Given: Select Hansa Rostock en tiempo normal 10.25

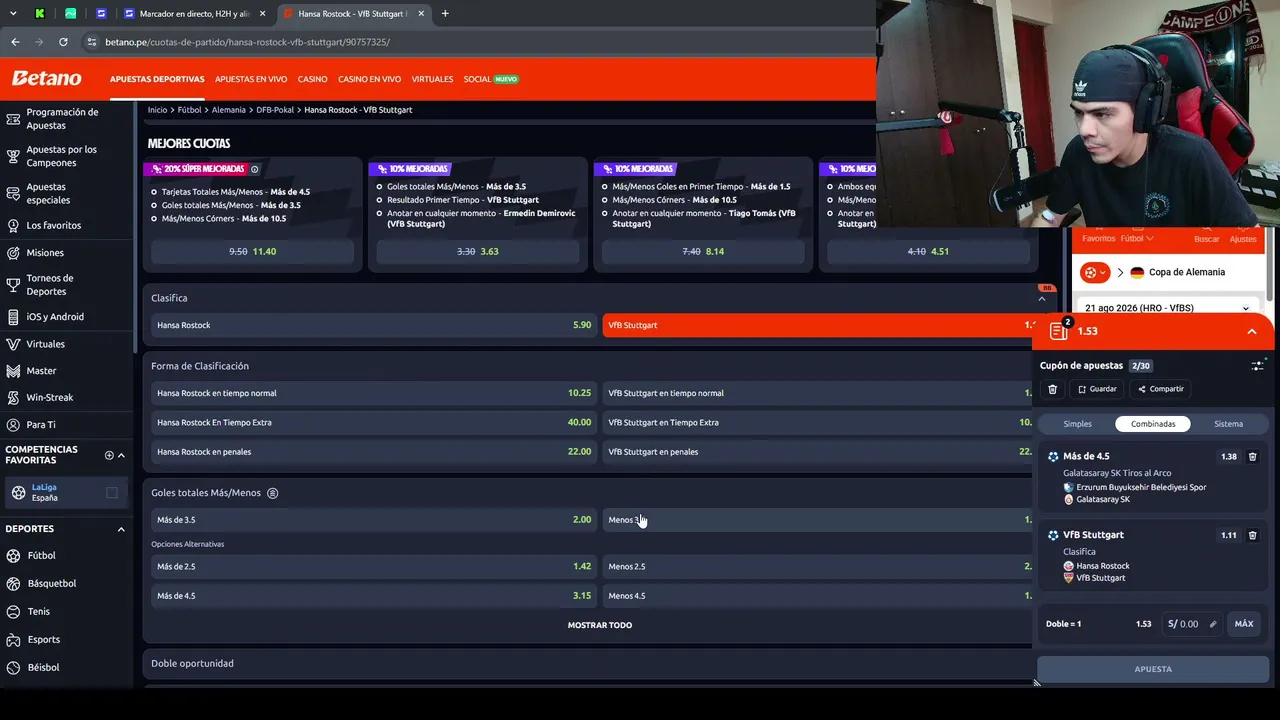Looking at the screenshot, I should point(373,393).
